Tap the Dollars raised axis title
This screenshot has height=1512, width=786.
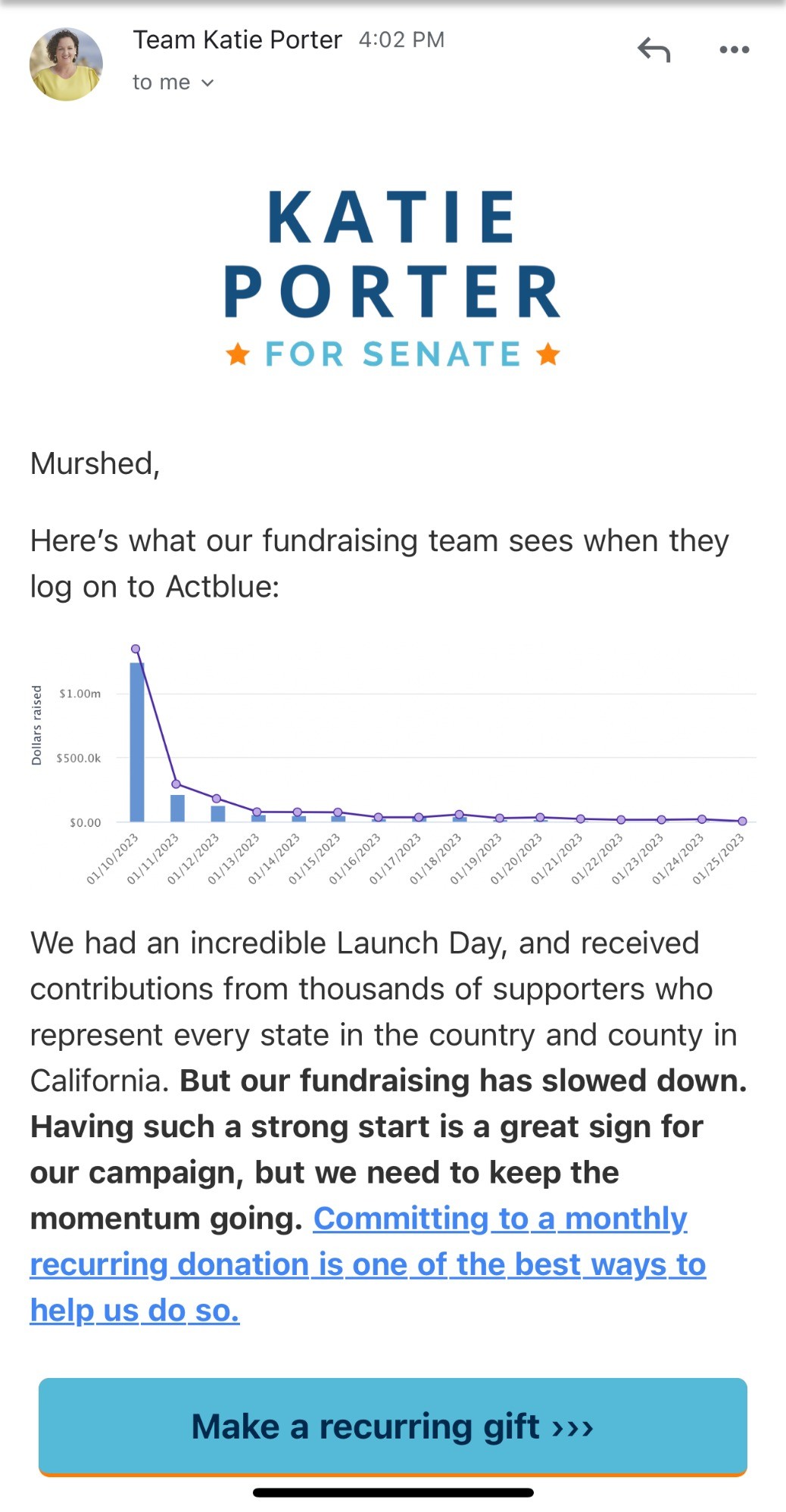[x=36, y=725]
